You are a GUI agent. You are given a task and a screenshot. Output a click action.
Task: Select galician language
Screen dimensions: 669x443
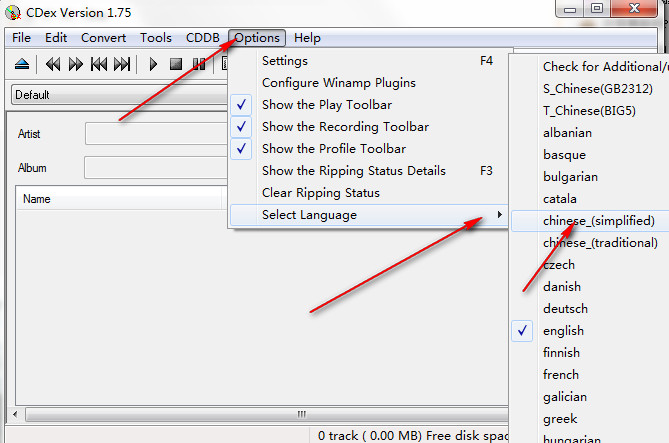(x=590, y=397)
